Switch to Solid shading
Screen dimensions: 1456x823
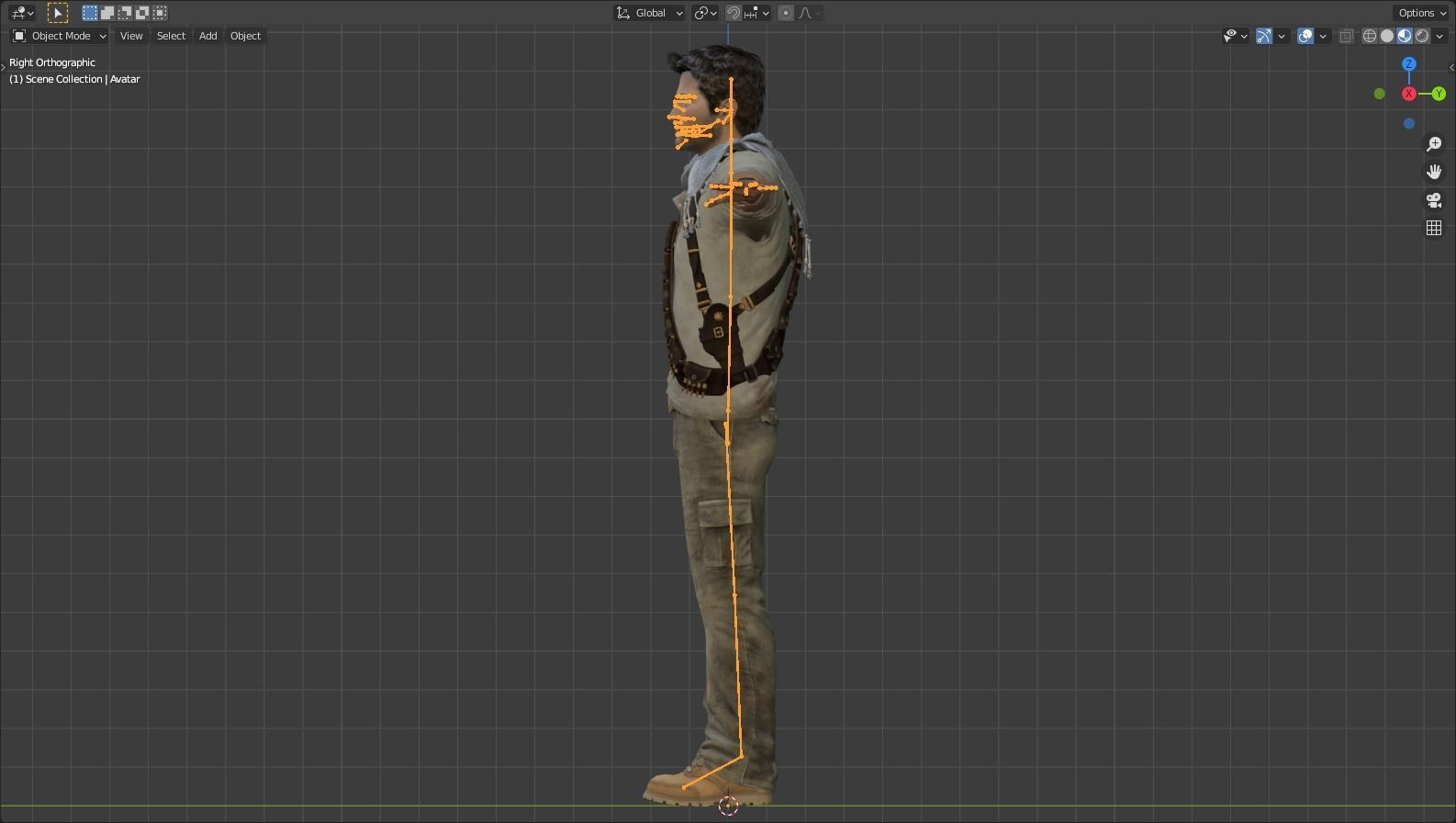[1387, 36]
